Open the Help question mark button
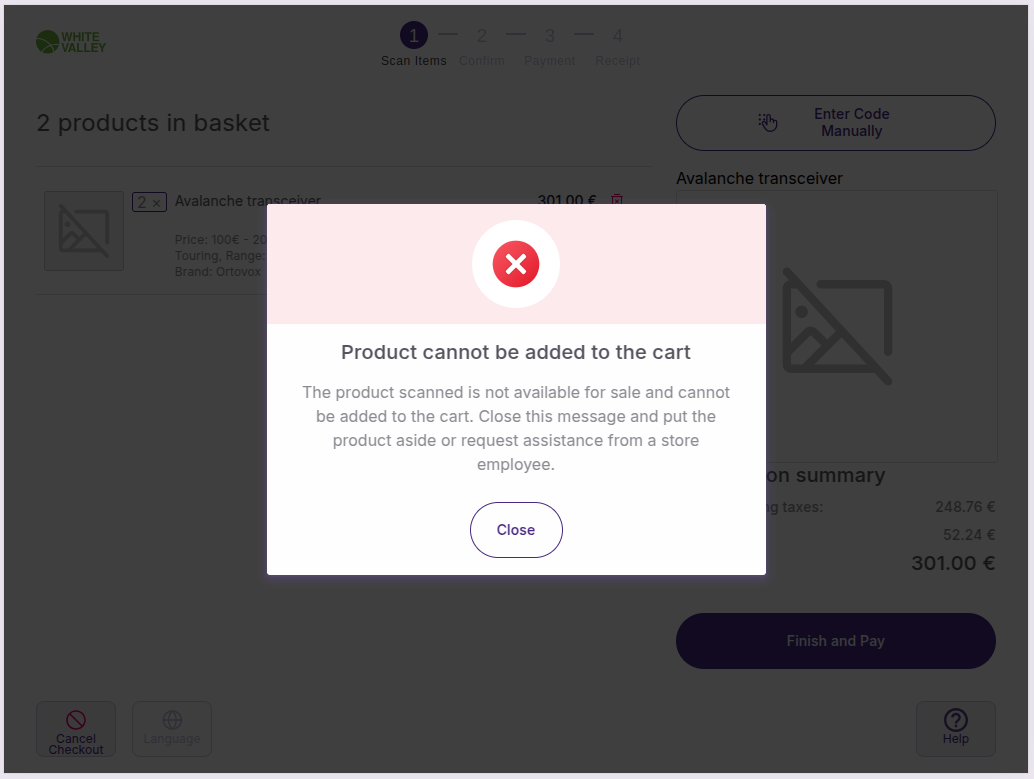 pos(955,728)
